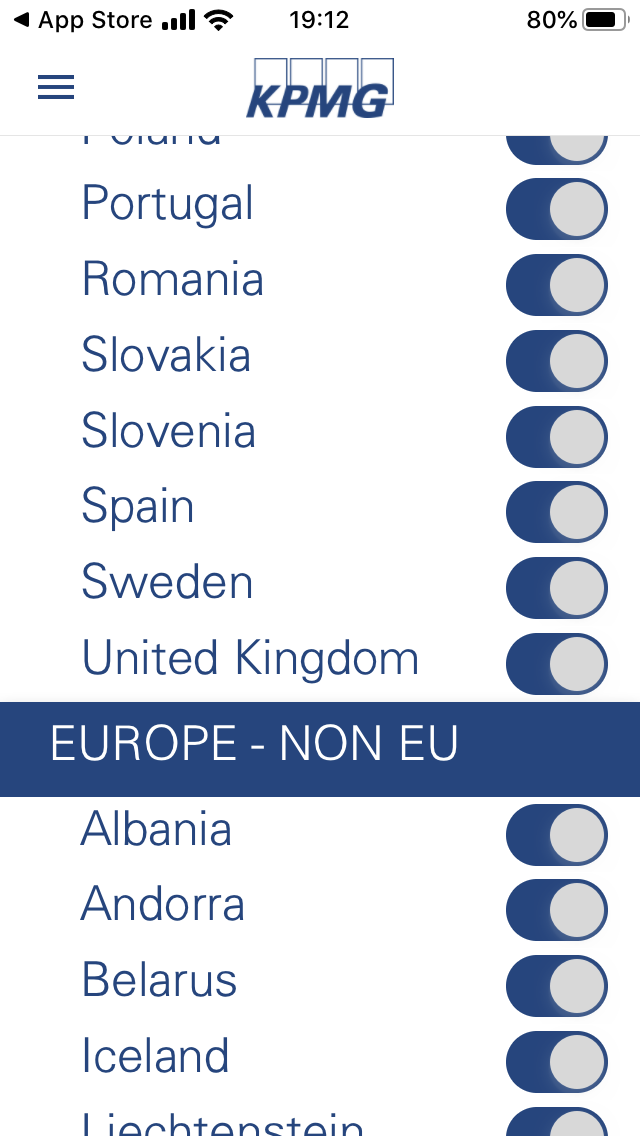Switch the Belarus toggle

pos(556,986)
